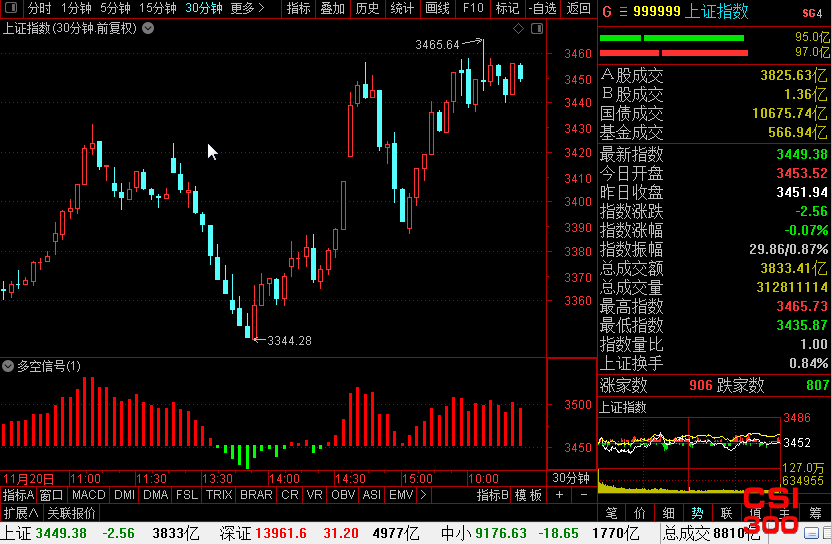The height and width of the screenshot is (544, 832).
Task: Click the 上证指数 mini intraday chart
Action: point(689,454)
